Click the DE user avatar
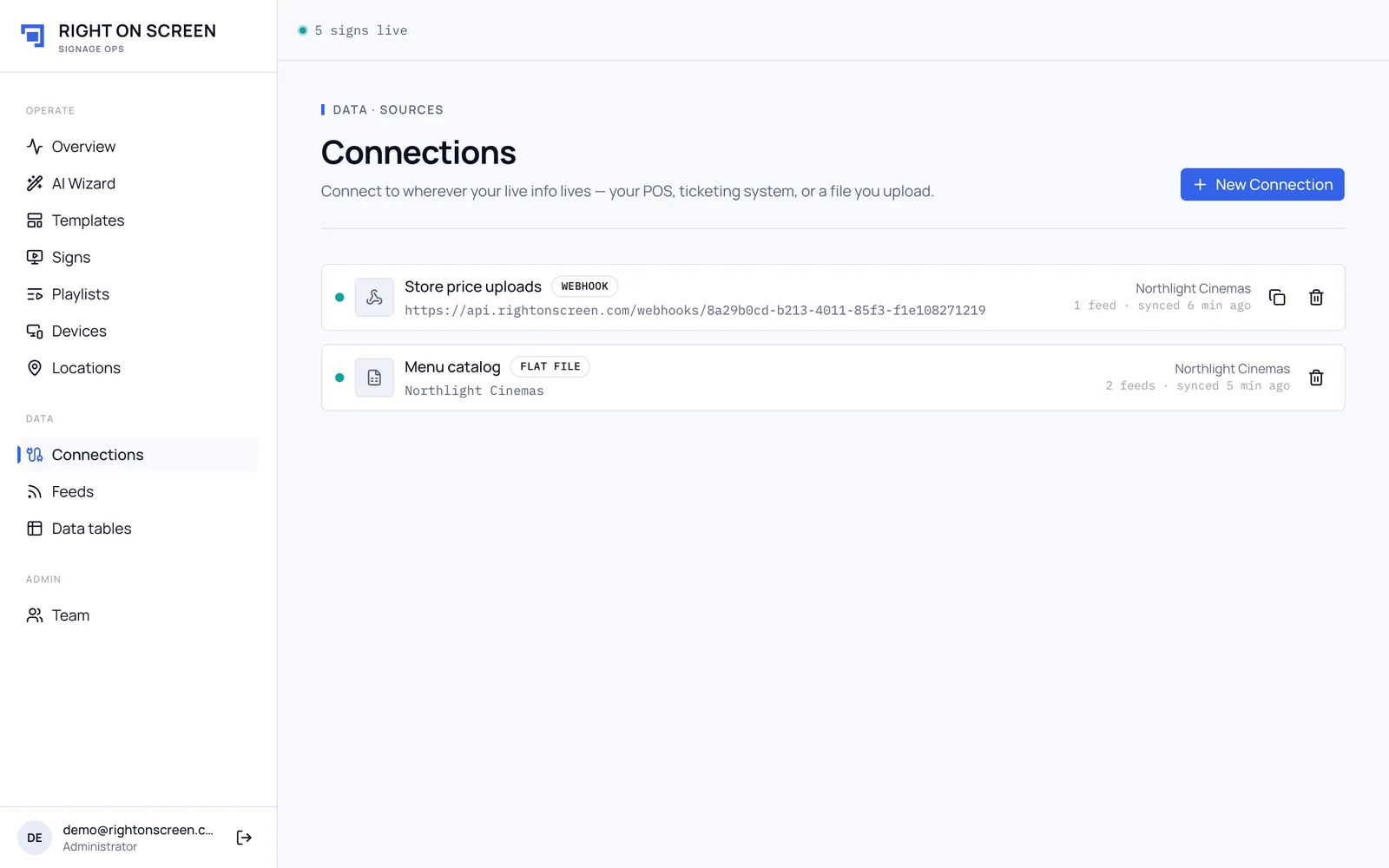This screenshot has width=1389, height=868. [35, 838]
